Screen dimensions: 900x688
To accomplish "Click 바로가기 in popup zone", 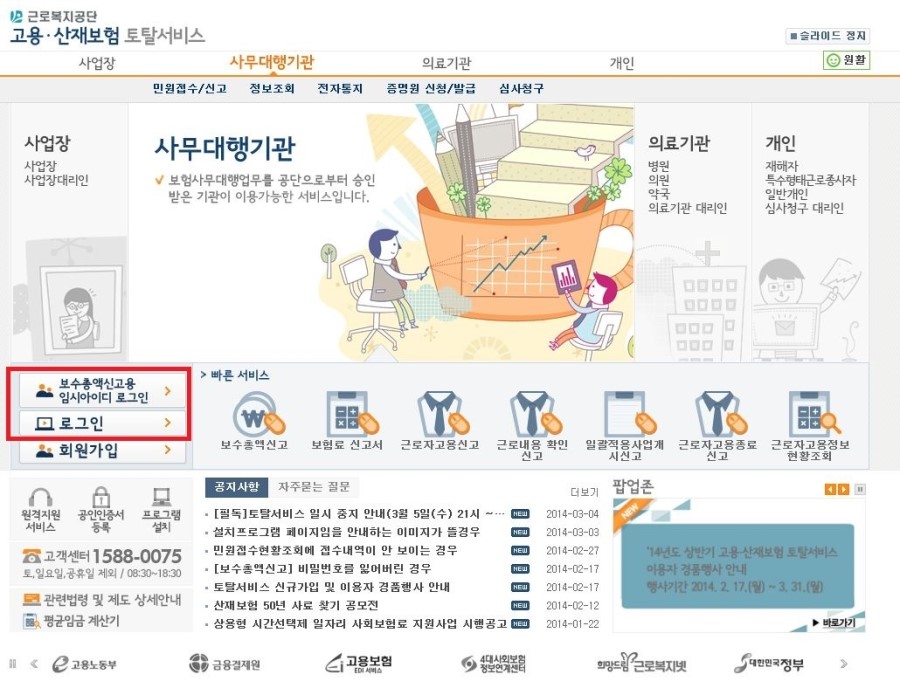I will 834,623.
